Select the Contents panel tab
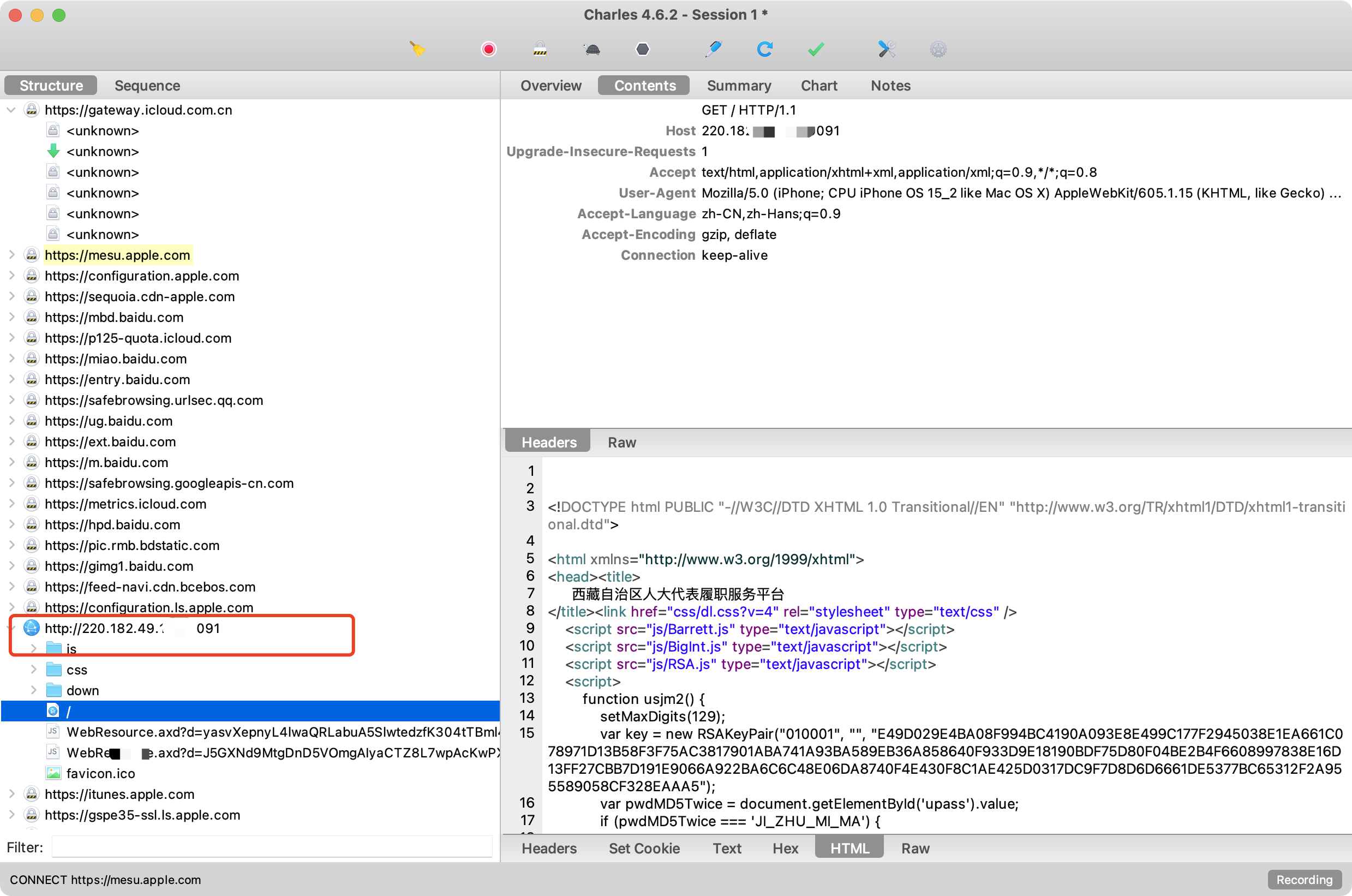The width and height of the screenshot is (1352, 896). 644,85
